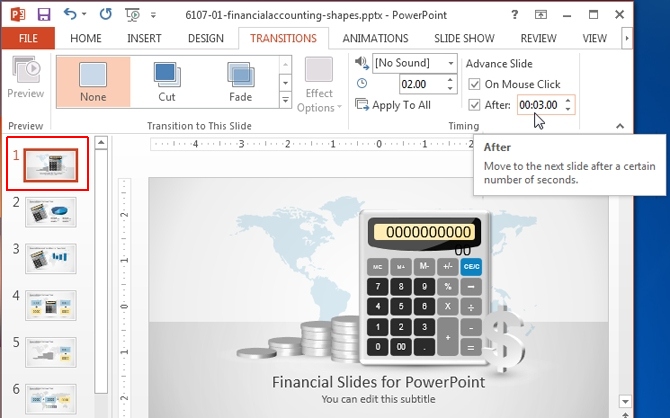
Task: Start slideshow from beginning icon
Action: click(132, 15)
